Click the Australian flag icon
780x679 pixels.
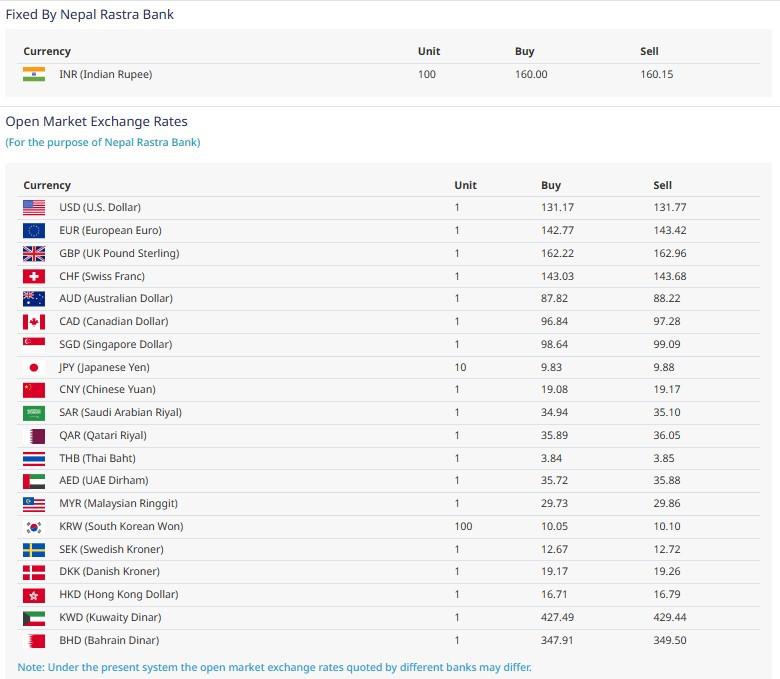(34, 299)
